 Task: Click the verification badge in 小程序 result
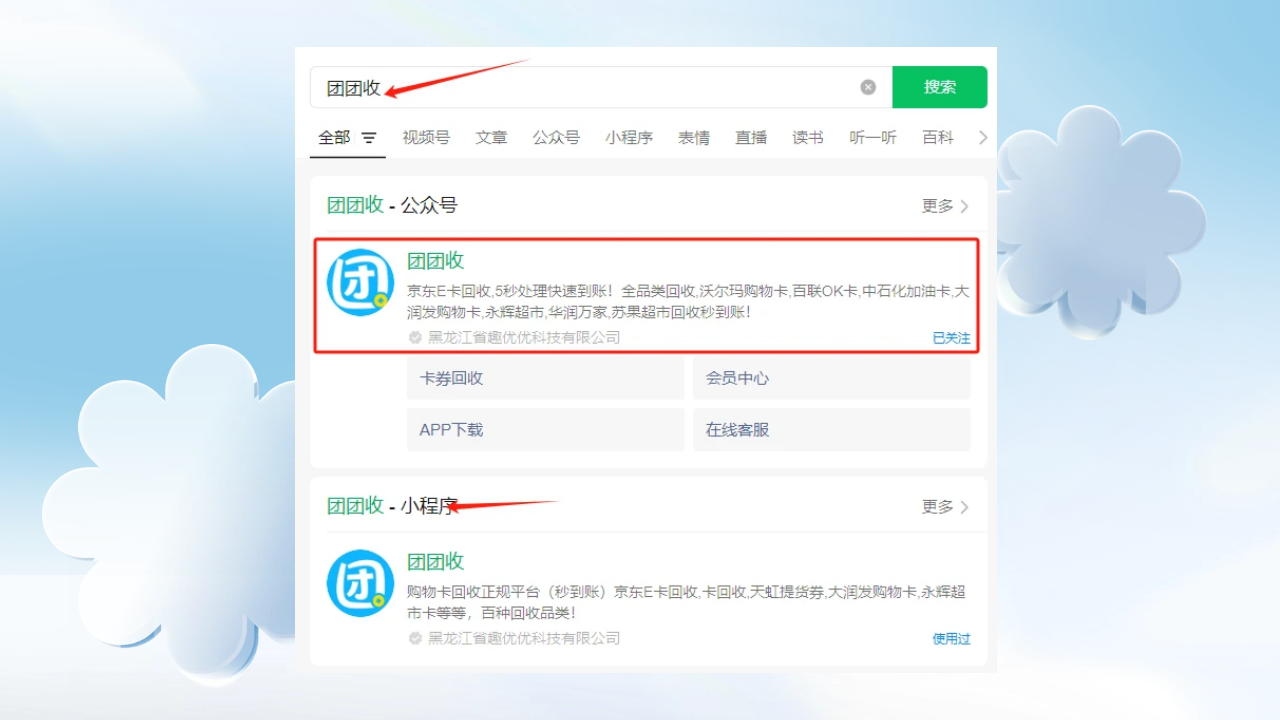(415, 638)
